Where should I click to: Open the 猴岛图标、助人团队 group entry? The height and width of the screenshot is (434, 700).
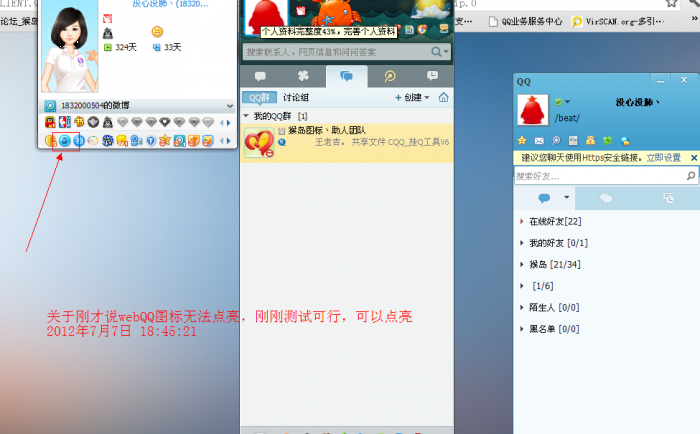click(x=347, y=142)
